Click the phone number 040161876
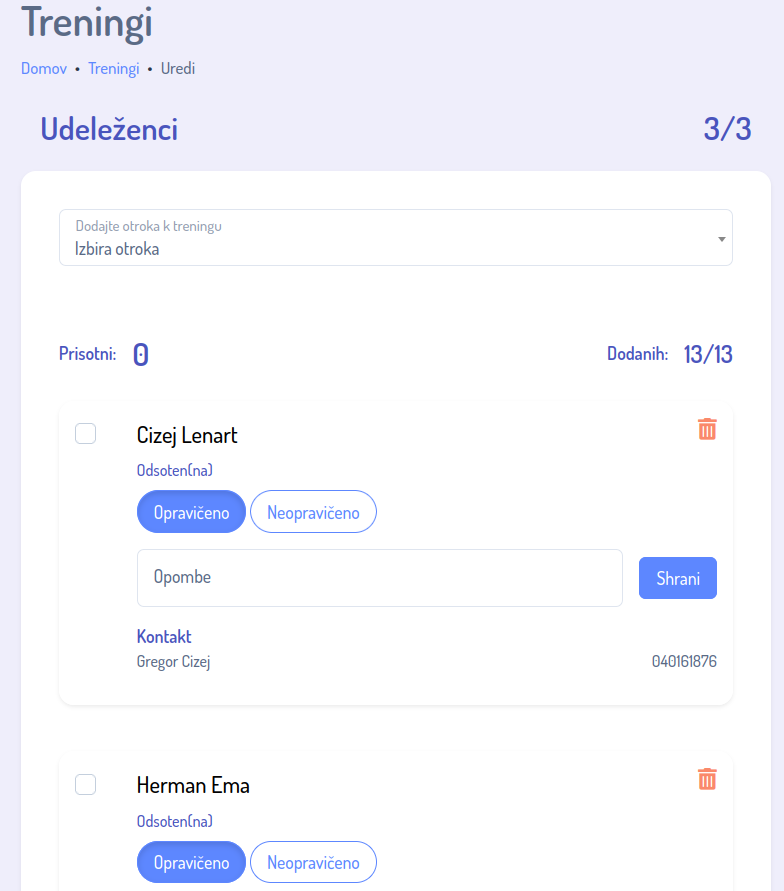The width and height of the screenshot is (784, 891). point(684,661)
